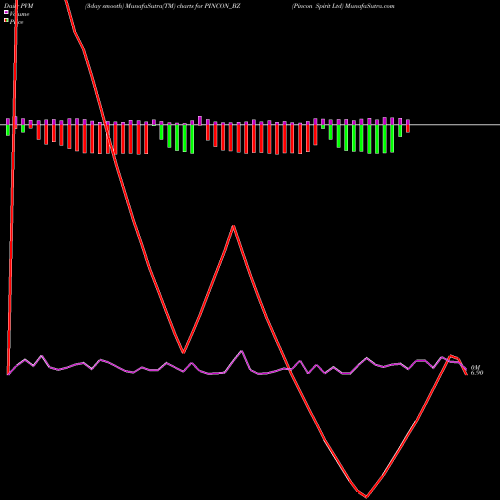Screen dimensions: 500x500
Task: Click the 'Volume' legend label
Action: (x=19, y=14)
